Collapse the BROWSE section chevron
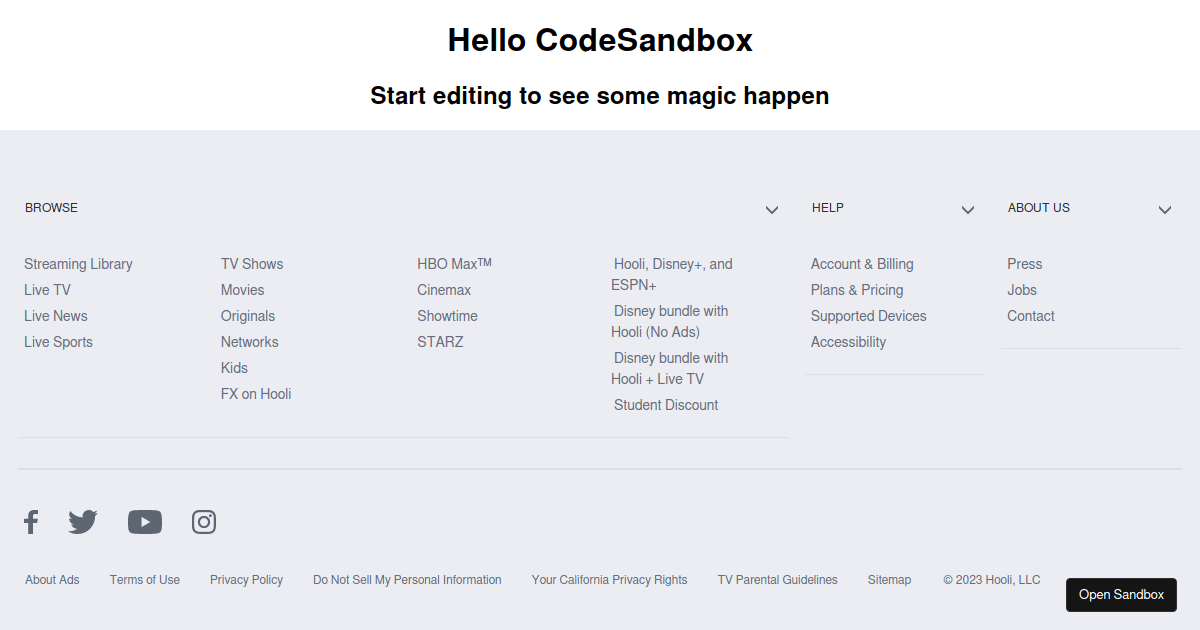The height and width of the screenshot is (630, 1200). point(771,210)
